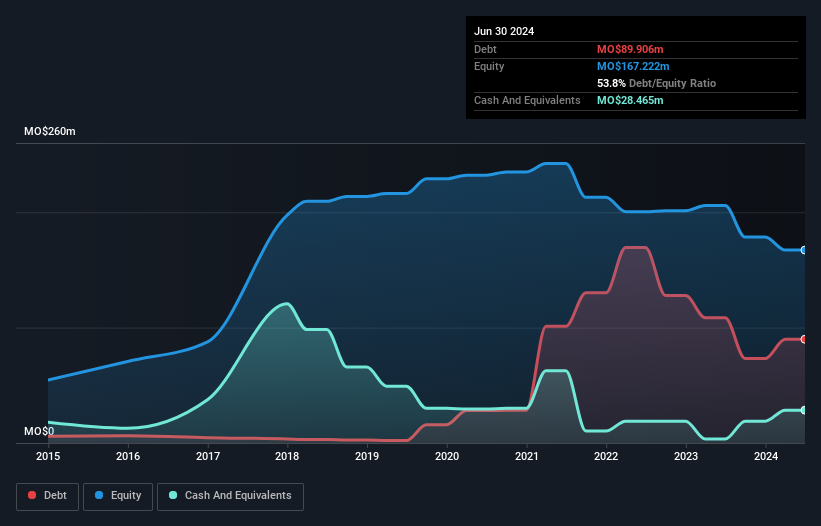Image resolution: width=821 pixels, height=526 pixels.
Task: Click the 2018 x-axis label
Action: tap(287, 456)
